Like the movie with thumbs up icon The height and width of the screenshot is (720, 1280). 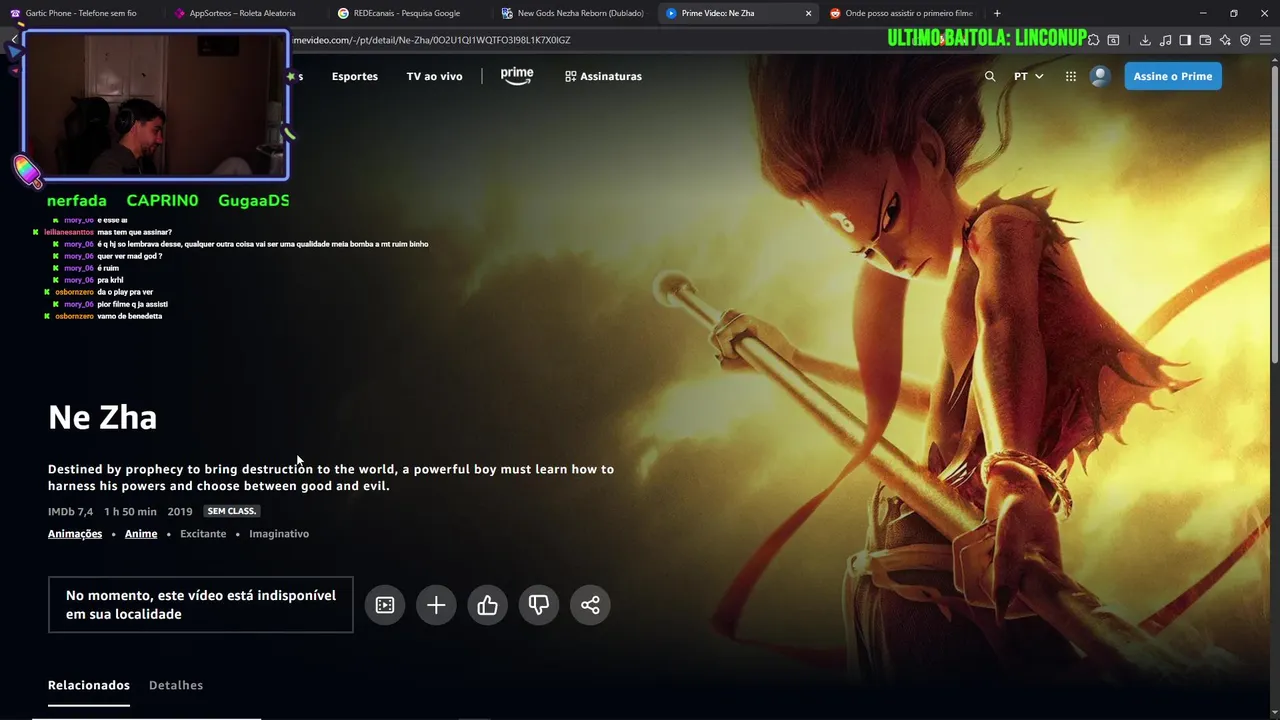[488, 605]
